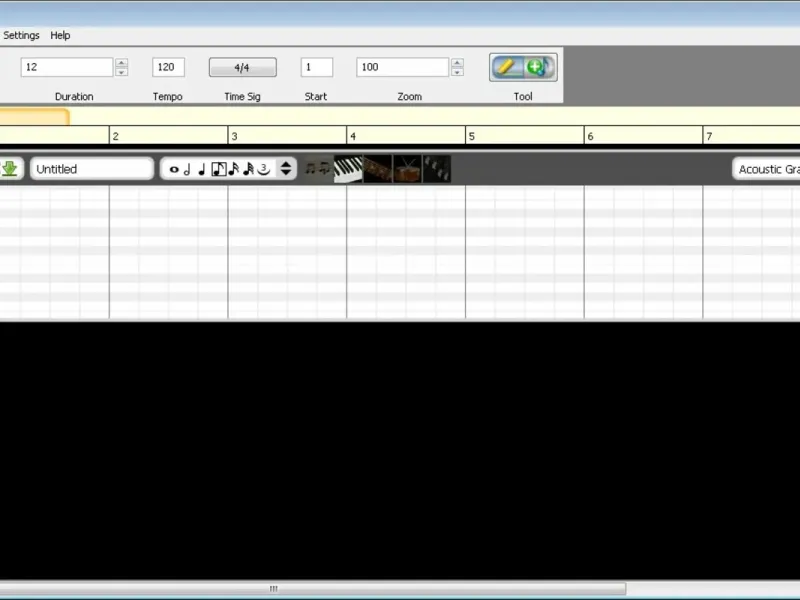800x600 pixels.
Task: Click the 4/4 Time Sig button
Action: (243, 67)
